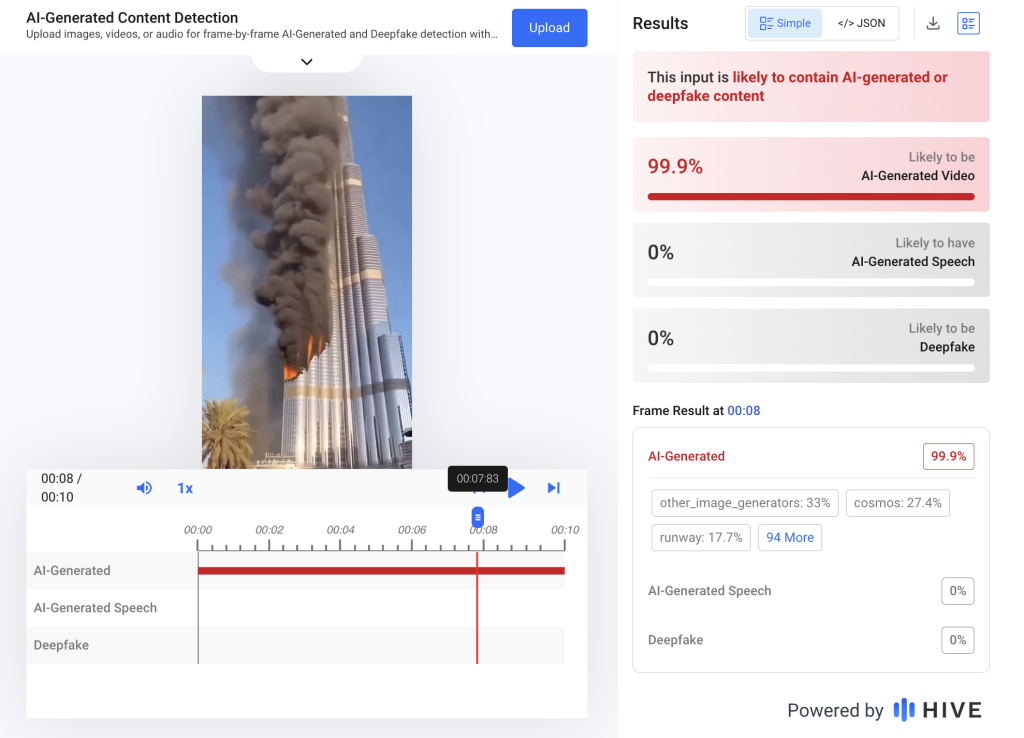Change the 1x playback speed
This screenshot has width=1024, height=738.
coord(185,488)
